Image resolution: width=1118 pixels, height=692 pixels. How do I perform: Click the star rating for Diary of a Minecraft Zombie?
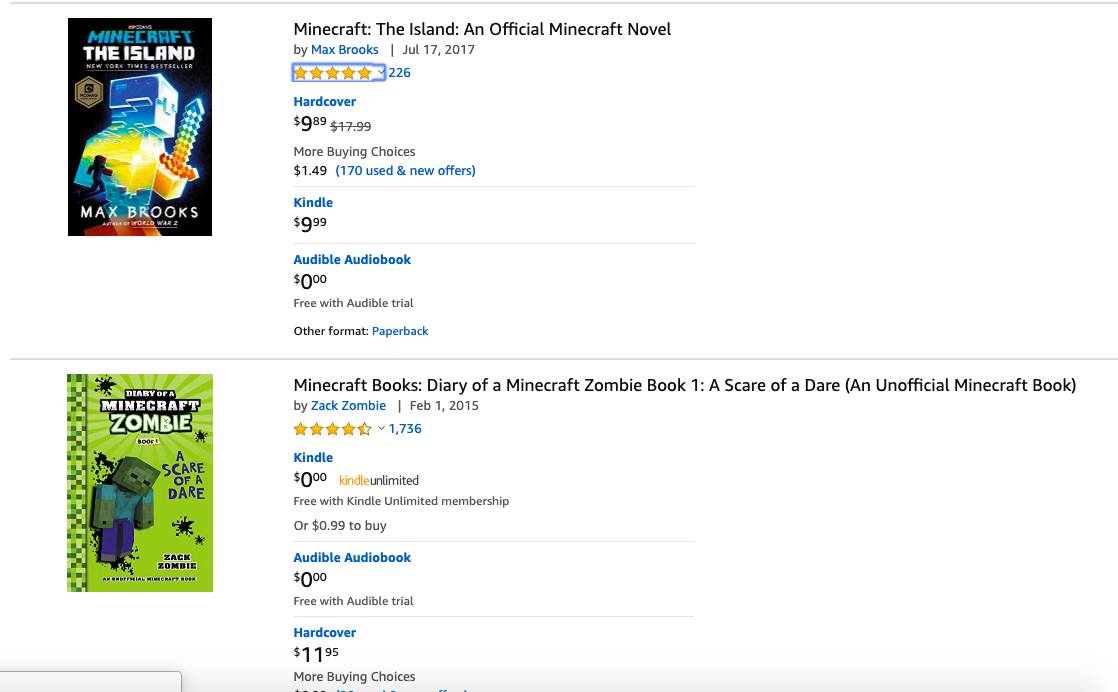click(x=332, y=429)
